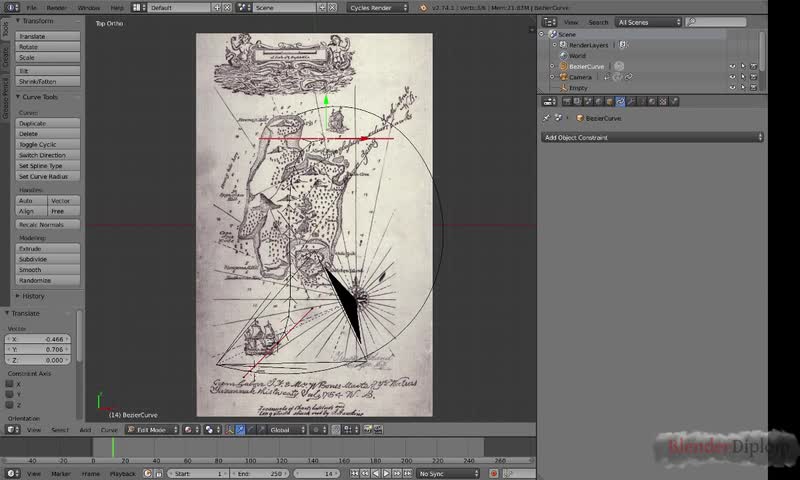
Task: Click the current frame 14 field
Action: click(319, 474)
